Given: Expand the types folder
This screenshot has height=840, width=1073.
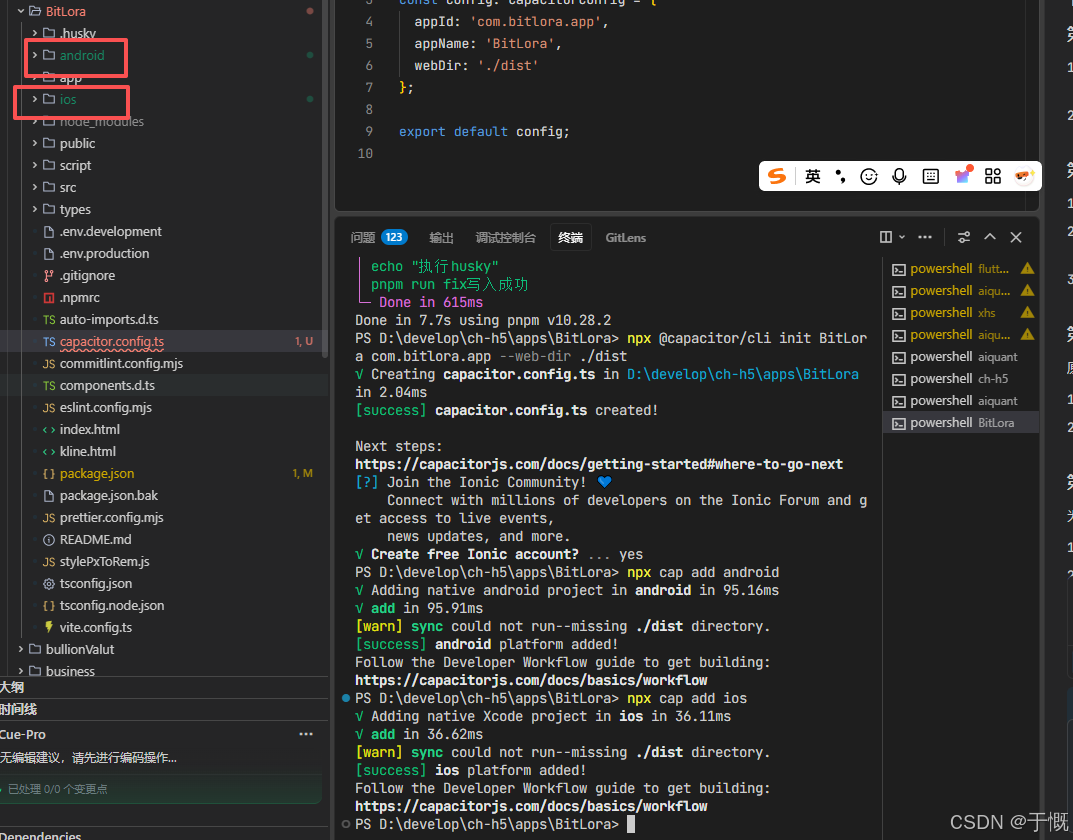Looking at the screenshot, I should point(35,209).
